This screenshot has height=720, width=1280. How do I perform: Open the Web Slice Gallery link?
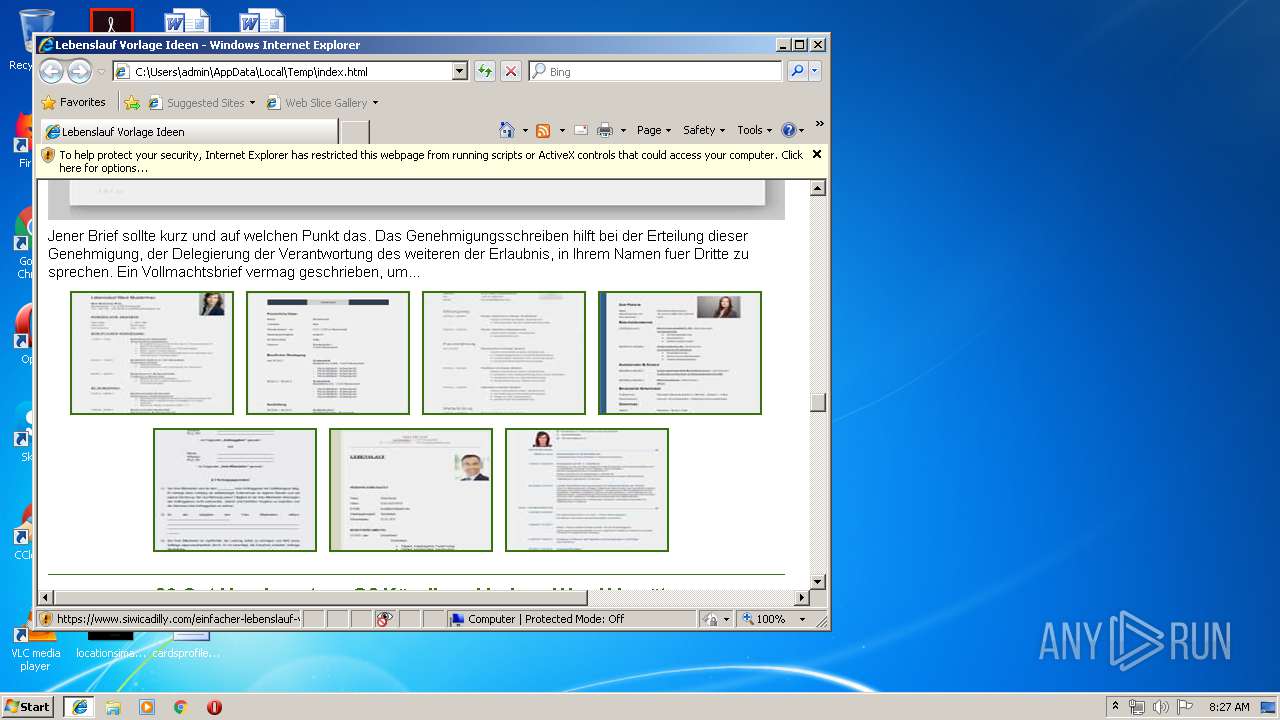click(322, 102)
